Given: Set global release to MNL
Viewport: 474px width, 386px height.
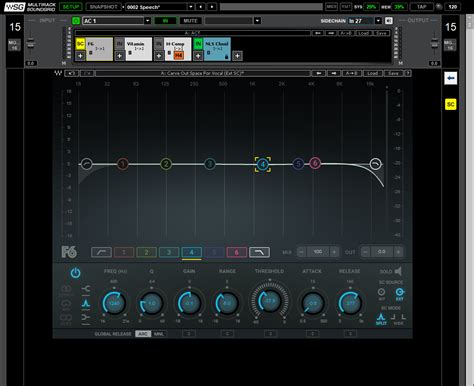Looking at the screenshot, I should pos(159,334).
